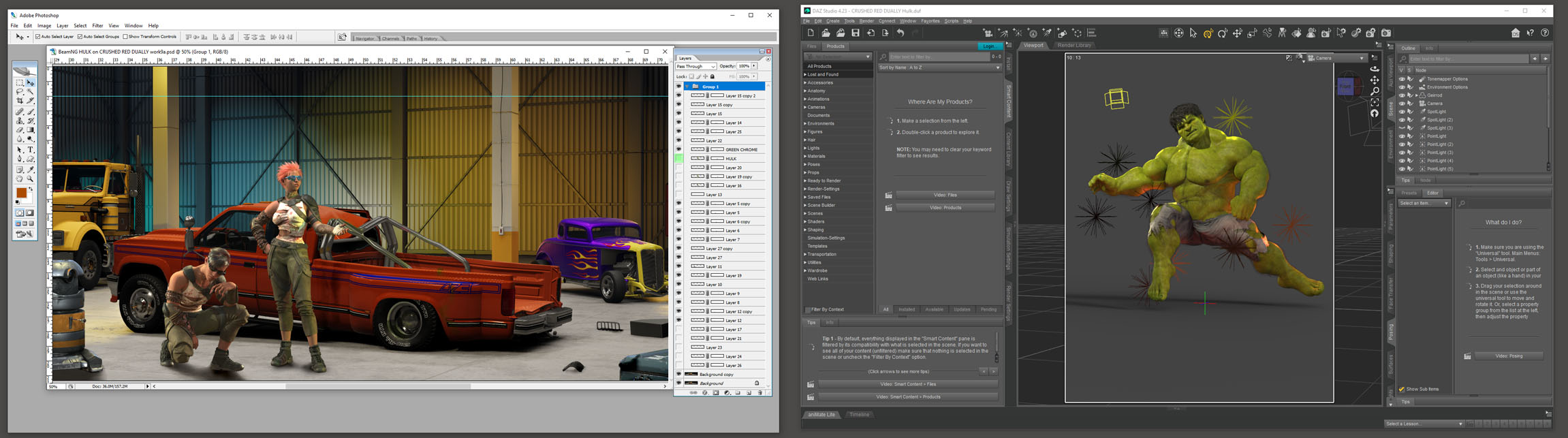Open the Sort by Name dropdown
Viewport: 1568px width, 438px height.
tap(939, 67)
